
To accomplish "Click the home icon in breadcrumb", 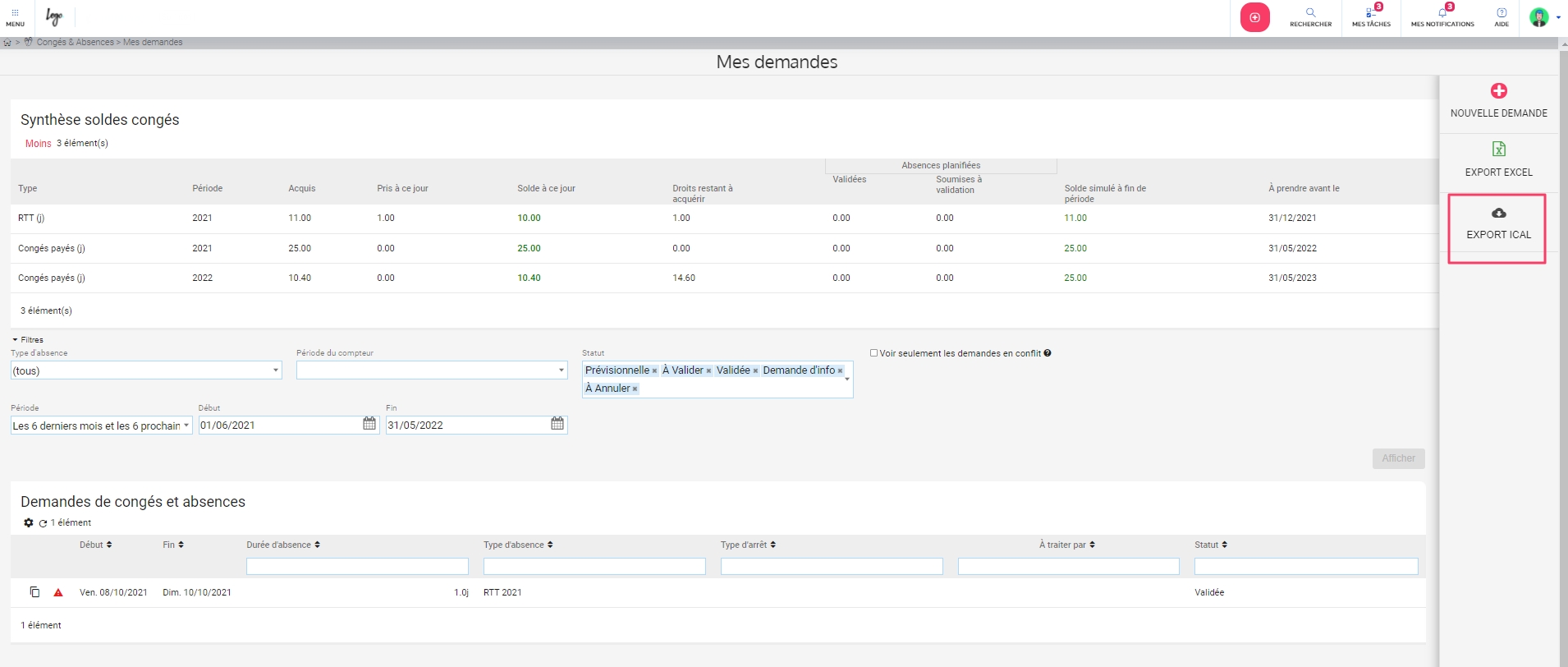I will point(7,43).
